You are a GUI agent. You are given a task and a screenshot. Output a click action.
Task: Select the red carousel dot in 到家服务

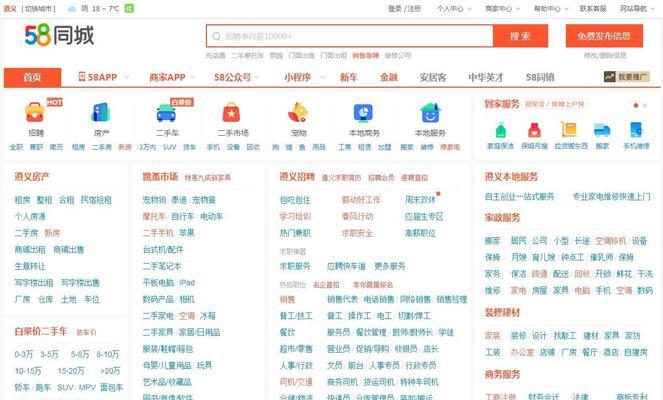(636, 105)
